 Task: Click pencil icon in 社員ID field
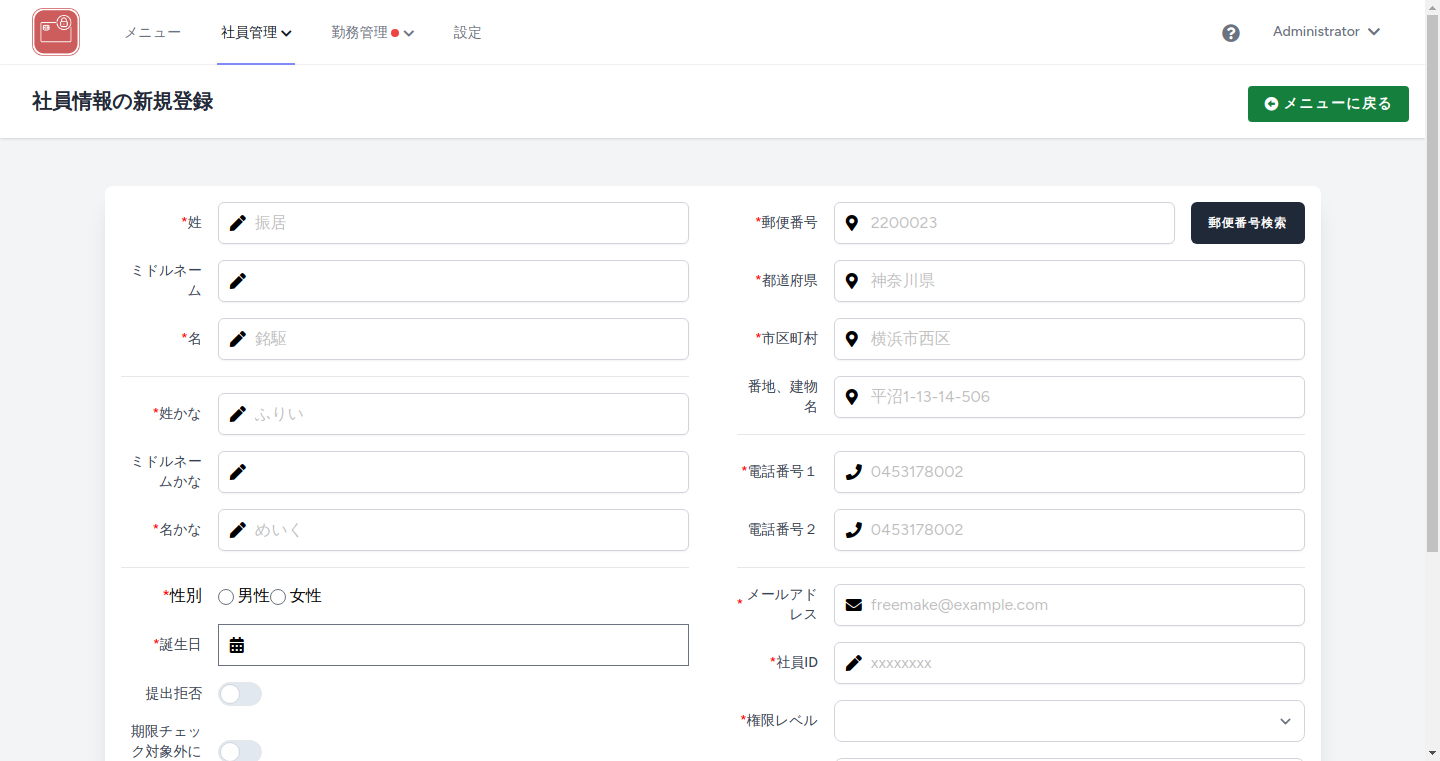pyautogui.click(x=853, y=663)
